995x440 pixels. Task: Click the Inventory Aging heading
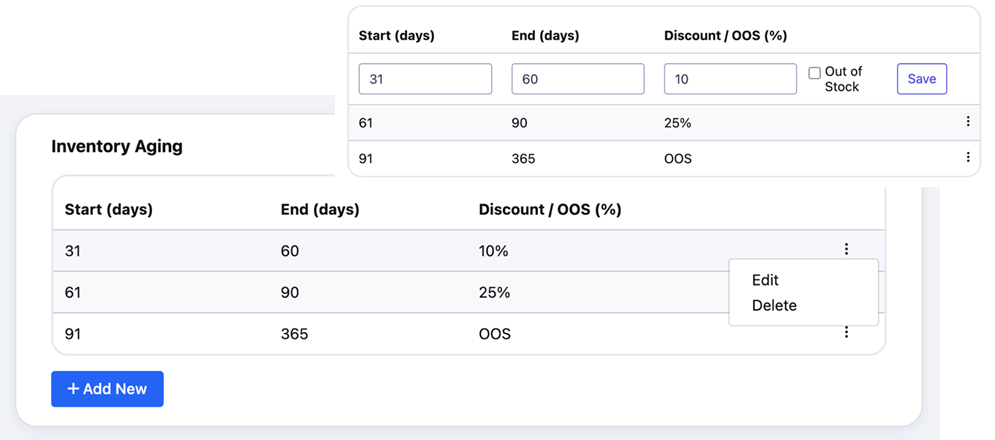click(x=117, y=147)
